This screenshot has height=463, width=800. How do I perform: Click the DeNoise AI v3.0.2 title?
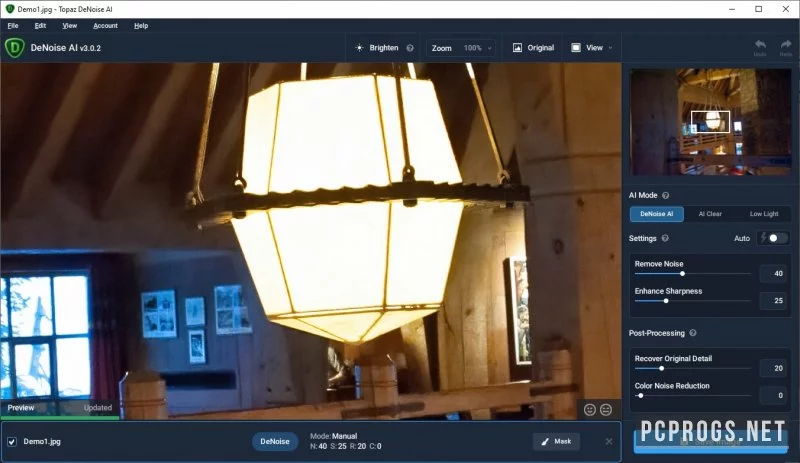(65, 47)
